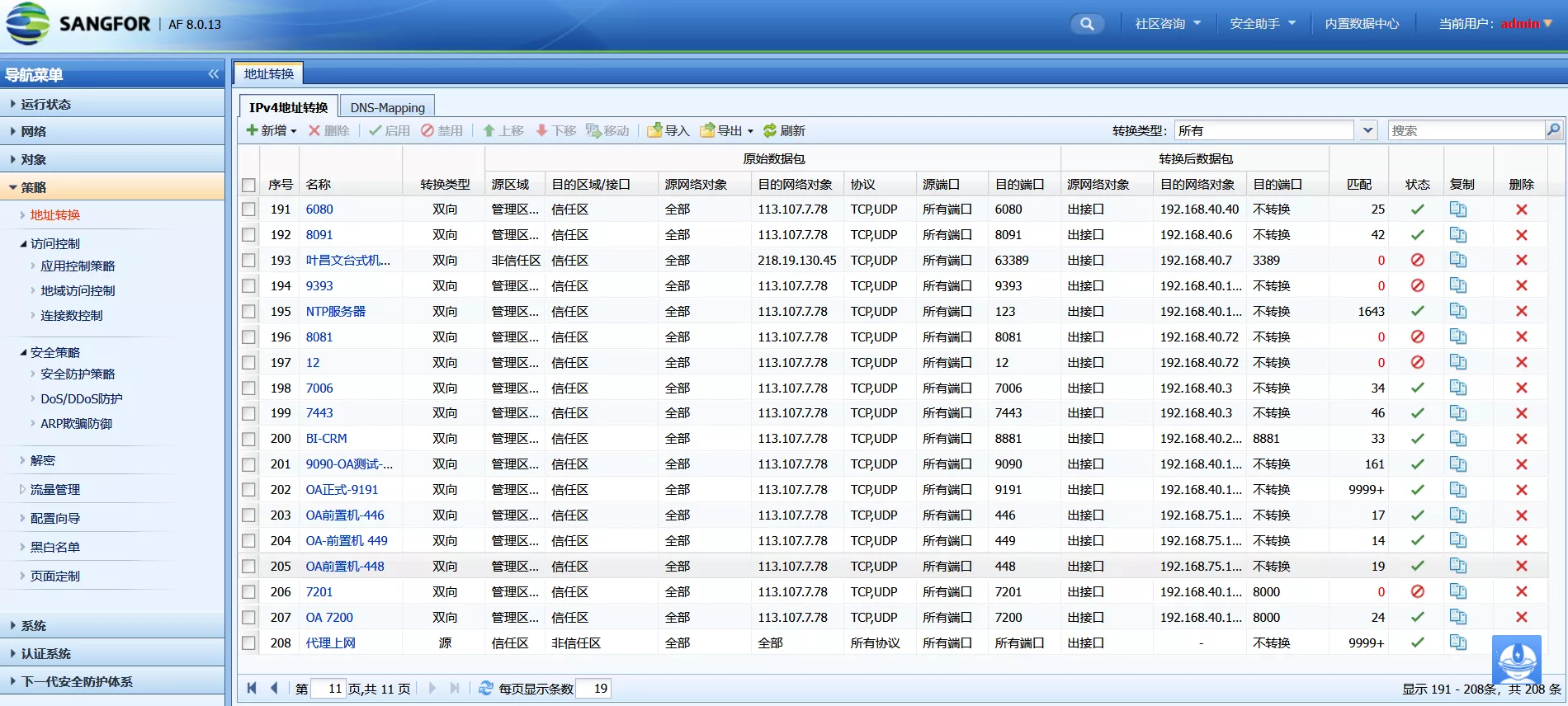The image size is (1568, 706).
Task: Collapse the navigation menu with double-arrow icon
Action: (214, 74)
